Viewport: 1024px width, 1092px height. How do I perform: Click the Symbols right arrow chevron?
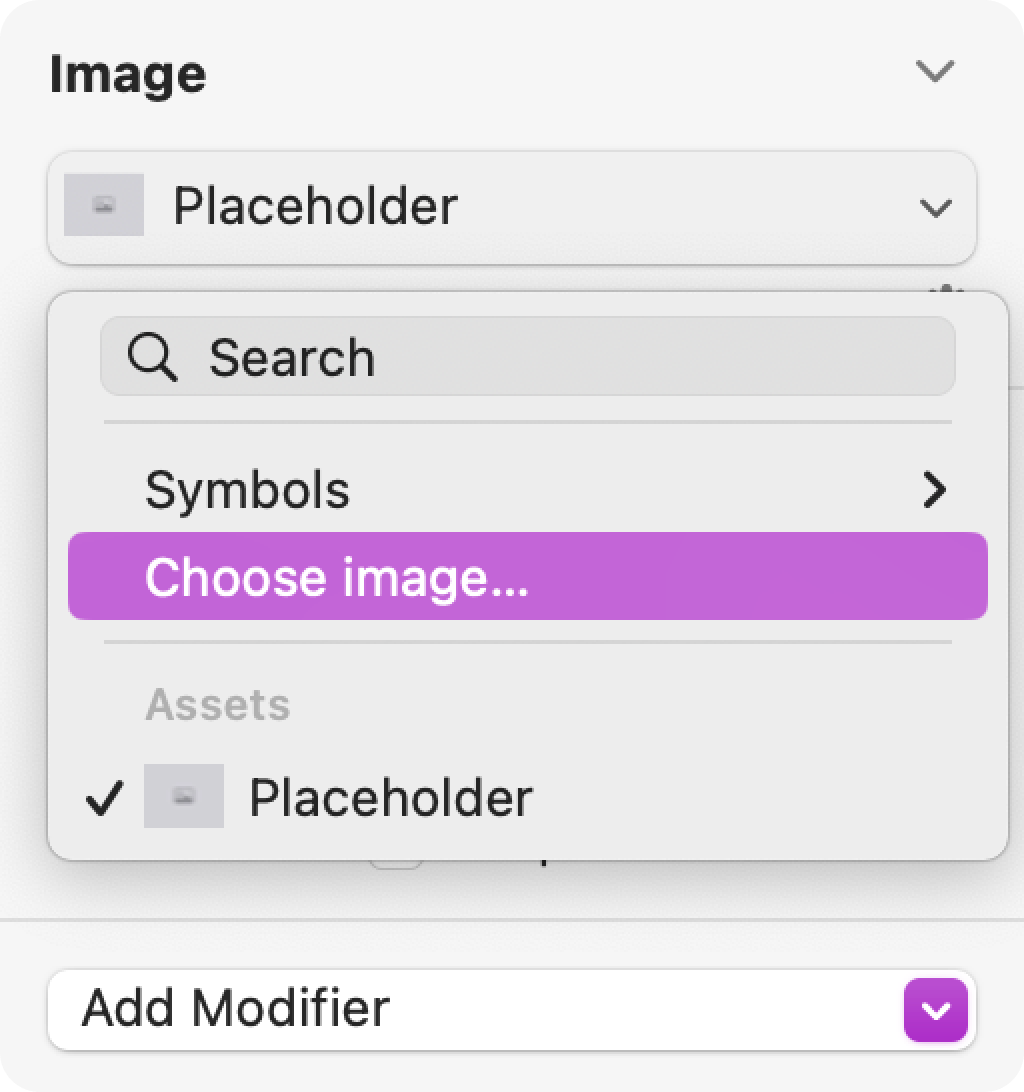(x=934, y=490)
